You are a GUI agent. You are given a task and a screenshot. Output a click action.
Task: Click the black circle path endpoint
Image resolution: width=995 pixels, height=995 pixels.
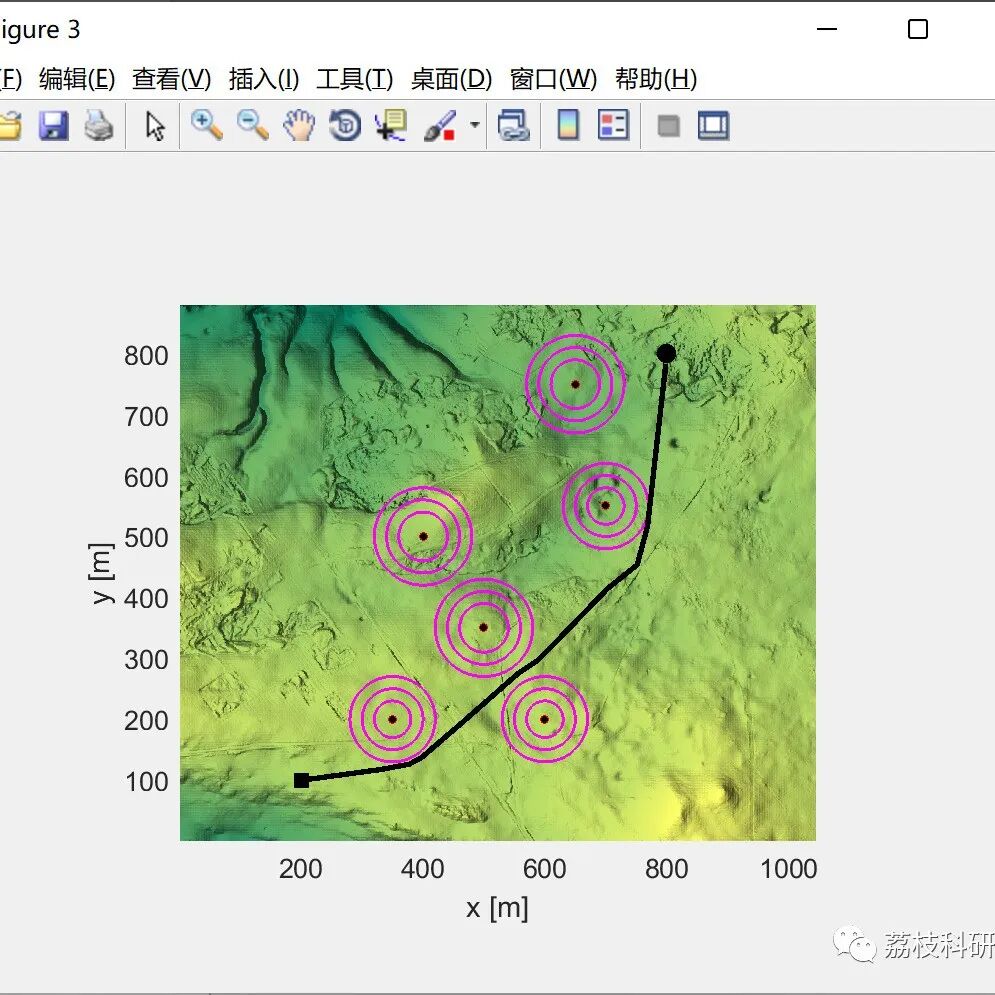(666, 353)
